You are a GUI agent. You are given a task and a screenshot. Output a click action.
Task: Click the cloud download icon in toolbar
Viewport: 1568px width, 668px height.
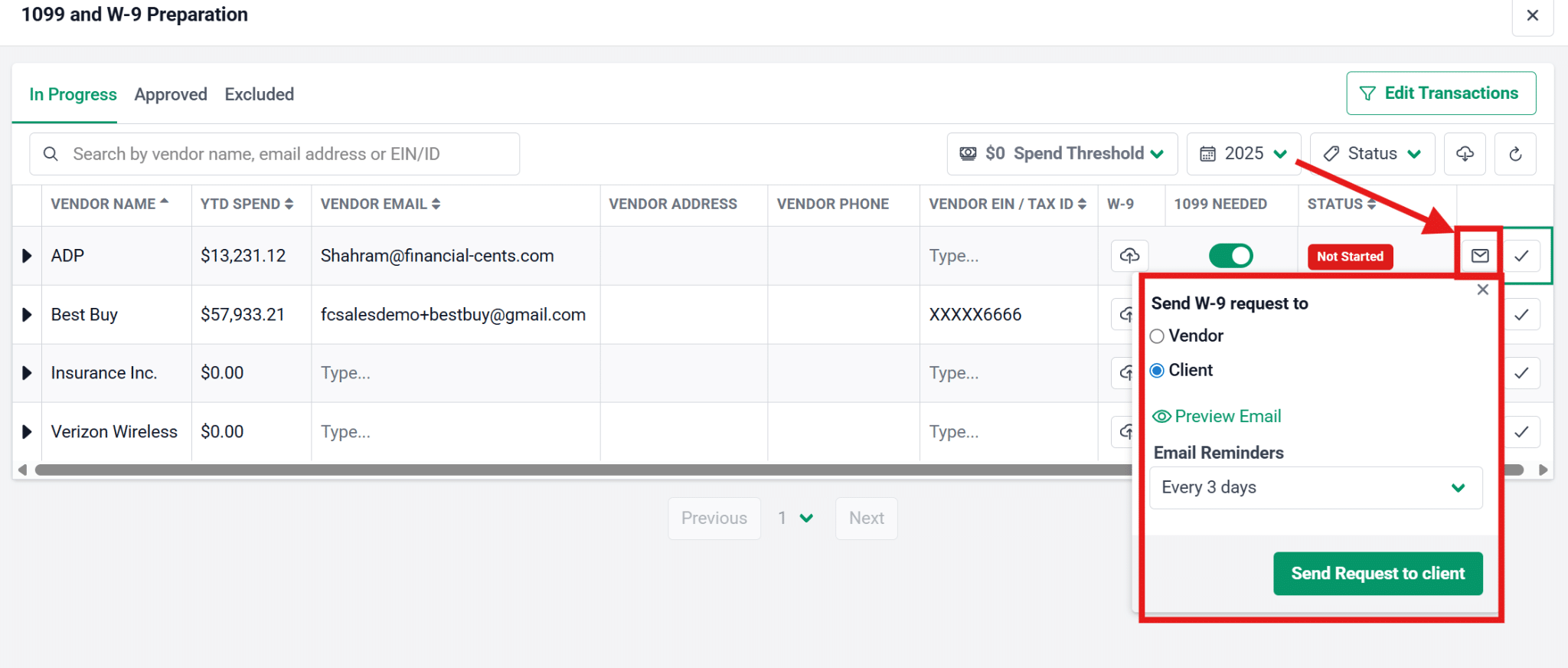1465,154
